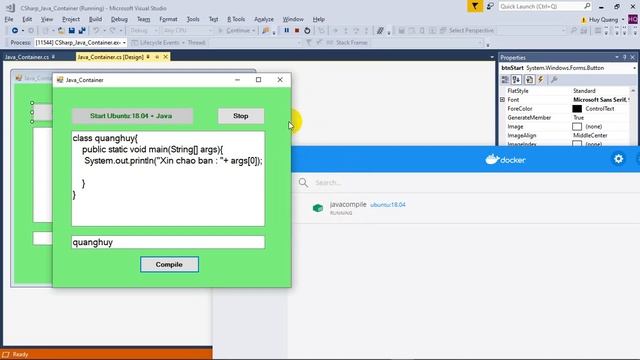
Task: Click the account warning triangle icon
Action: tap(584, 20)
